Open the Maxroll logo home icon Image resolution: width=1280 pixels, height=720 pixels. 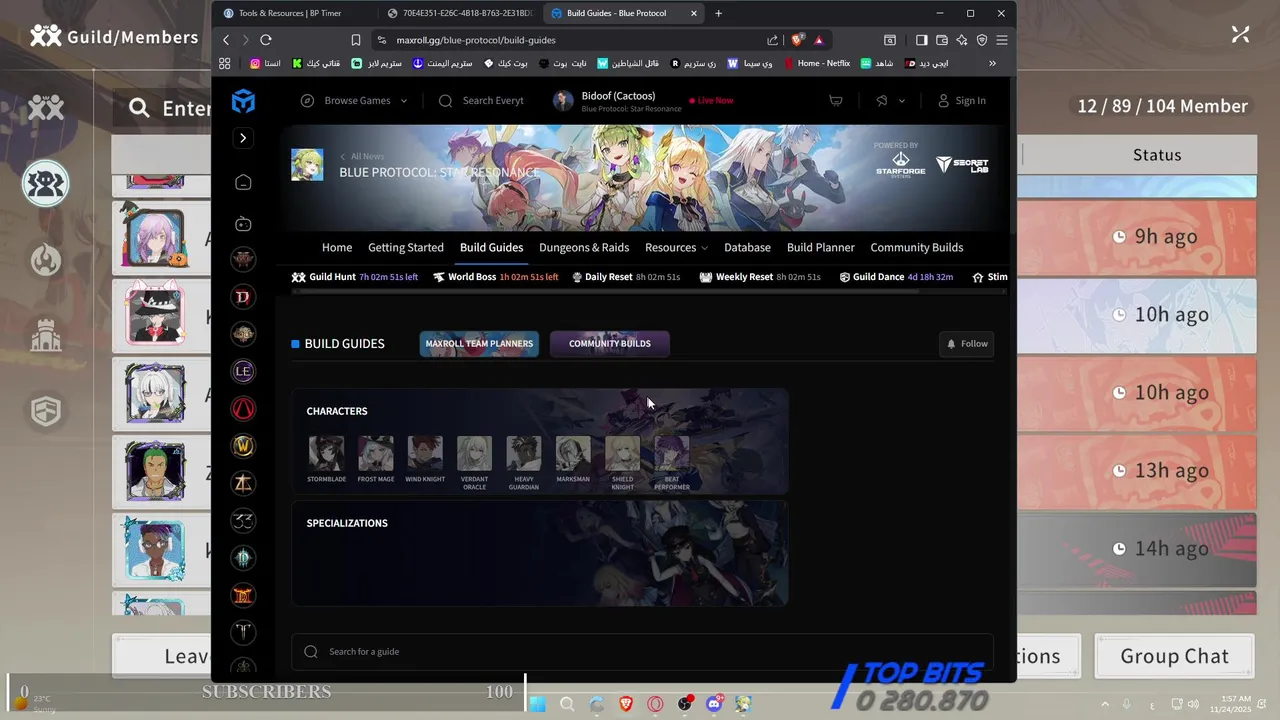243,100
